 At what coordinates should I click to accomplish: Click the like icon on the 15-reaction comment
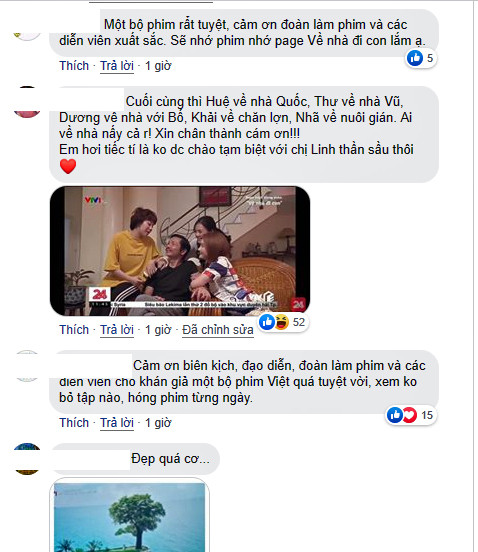pyautogui.click(x=395, y=415)
